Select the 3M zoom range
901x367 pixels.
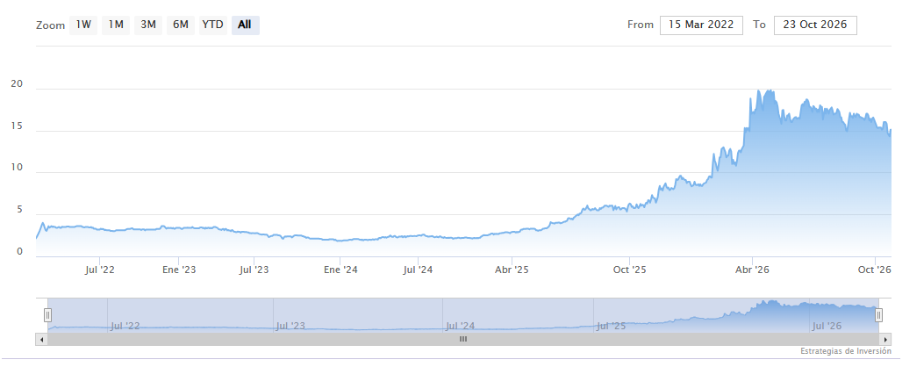tap(148, 25)
